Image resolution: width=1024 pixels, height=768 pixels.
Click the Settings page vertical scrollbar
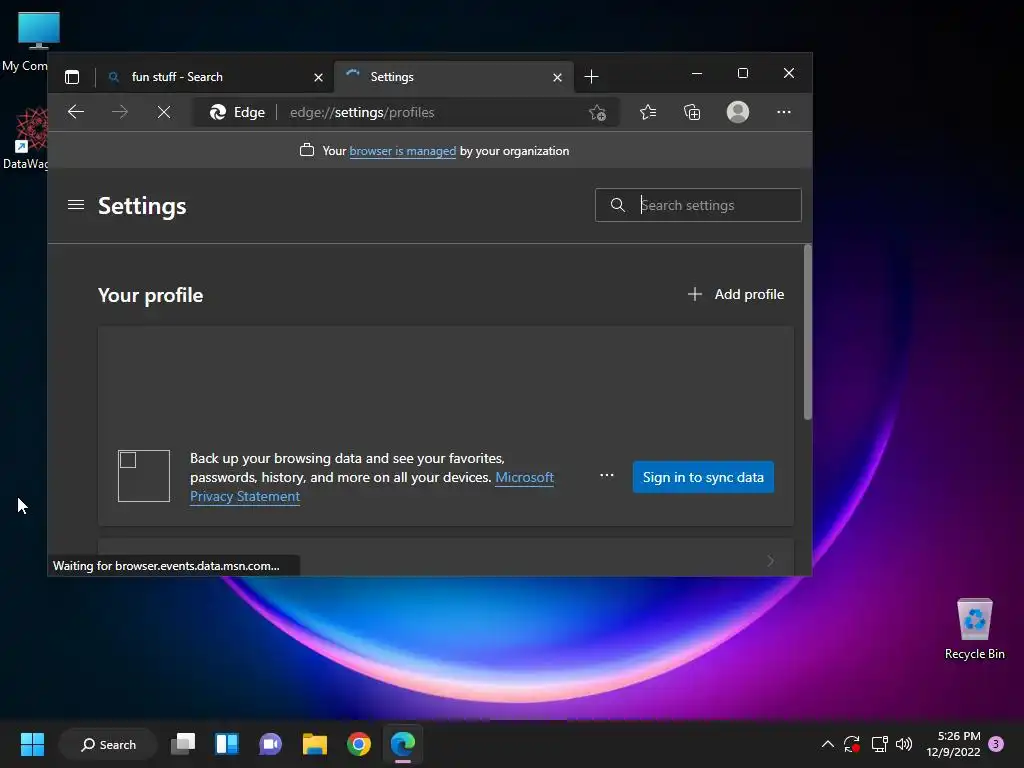coord(808,332)
